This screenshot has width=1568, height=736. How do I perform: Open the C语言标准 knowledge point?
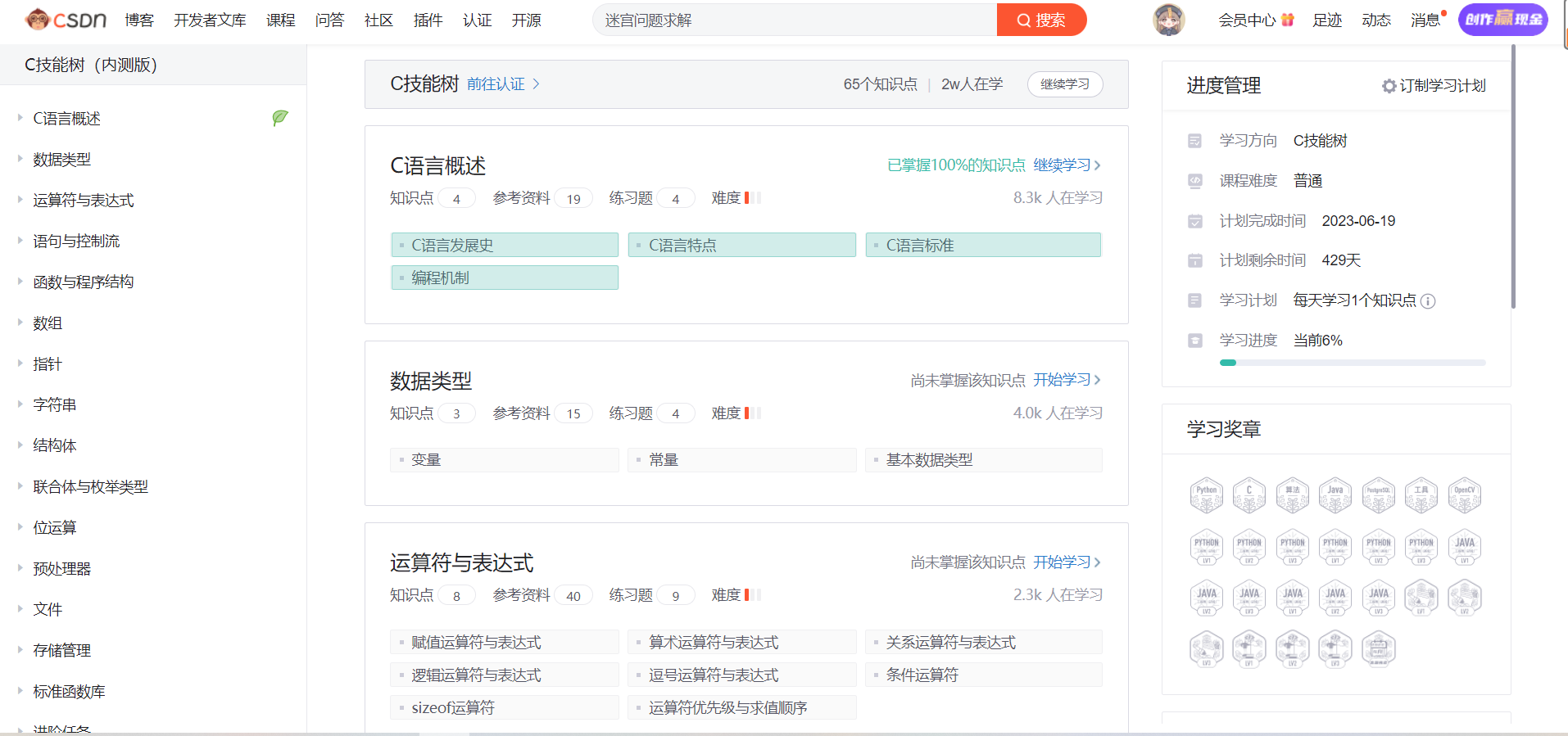(983, 245)
